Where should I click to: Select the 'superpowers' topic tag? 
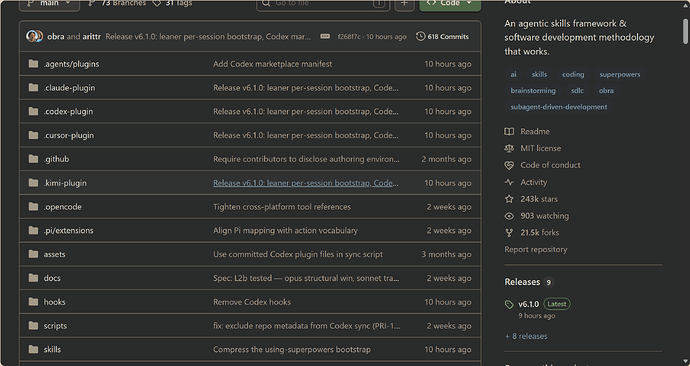[620, 74]
